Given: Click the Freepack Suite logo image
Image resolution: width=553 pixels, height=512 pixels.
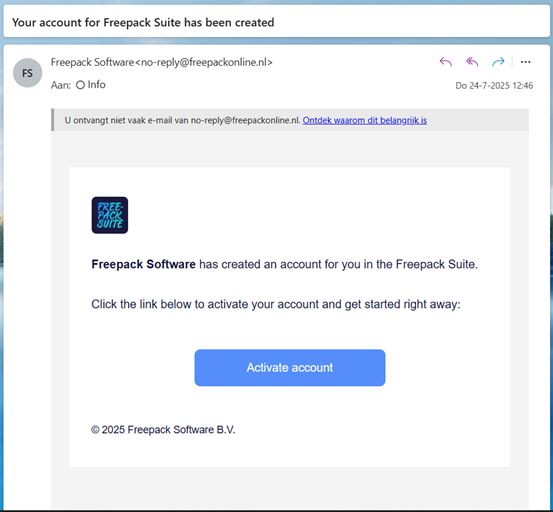Looking at the screenshot, I should (110, 215).
